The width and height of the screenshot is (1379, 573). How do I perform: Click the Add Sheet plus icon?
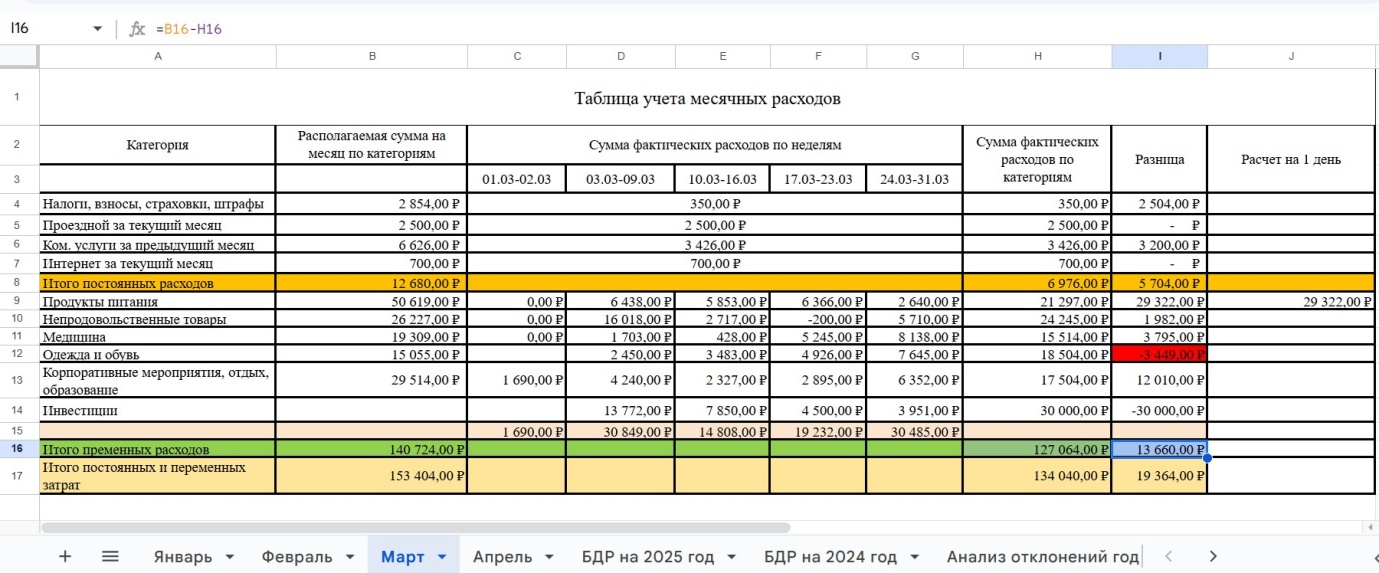(65, 556)
